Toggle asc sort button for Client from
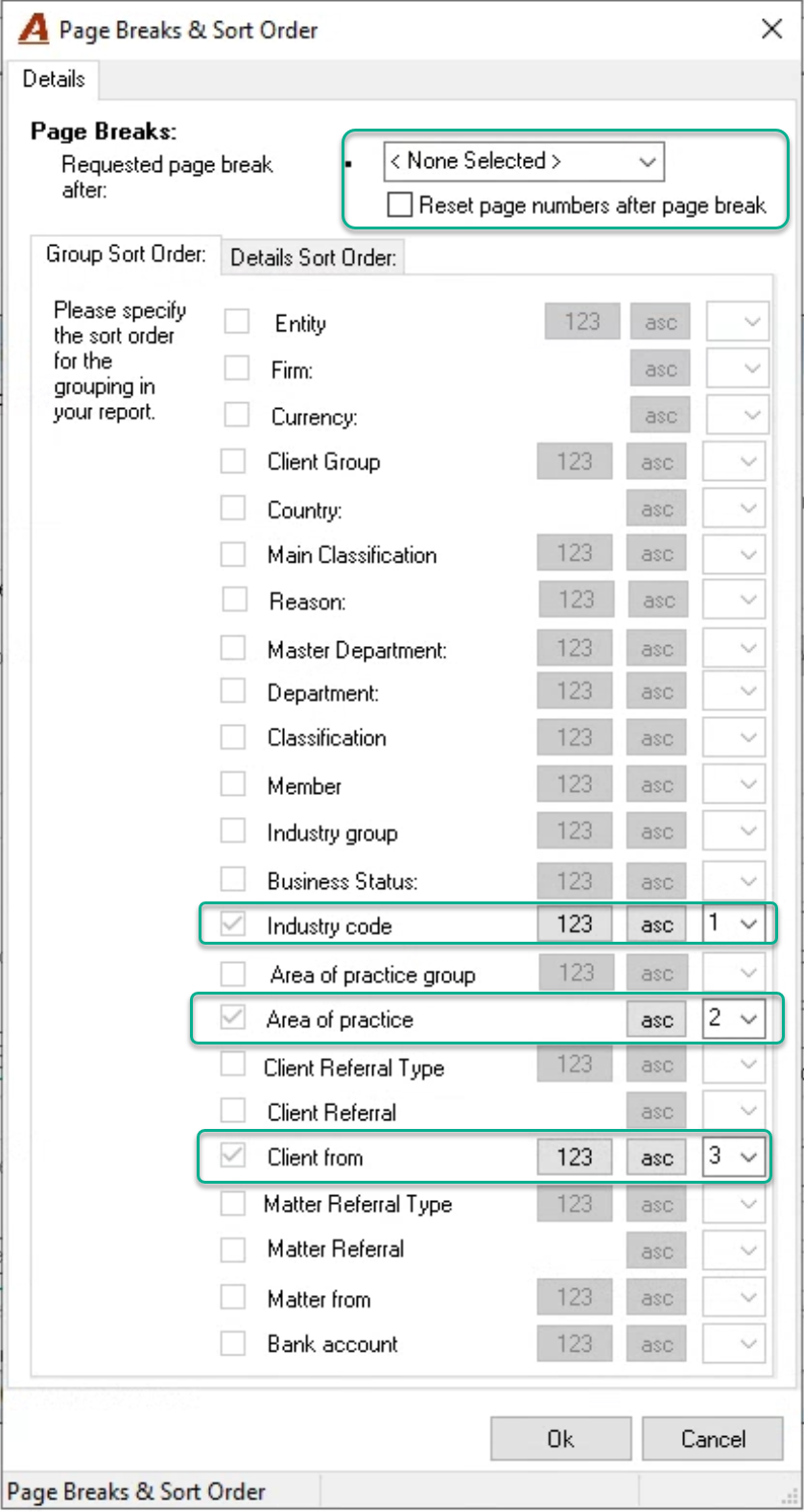 [x=657, y=1158]
